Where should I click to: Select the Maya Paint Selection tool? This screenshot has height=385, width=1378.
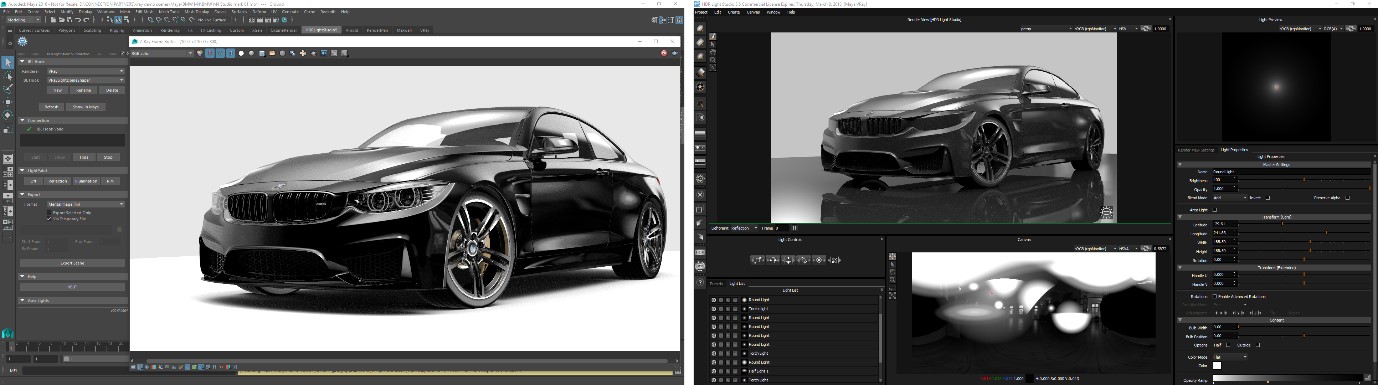(8, 89)
